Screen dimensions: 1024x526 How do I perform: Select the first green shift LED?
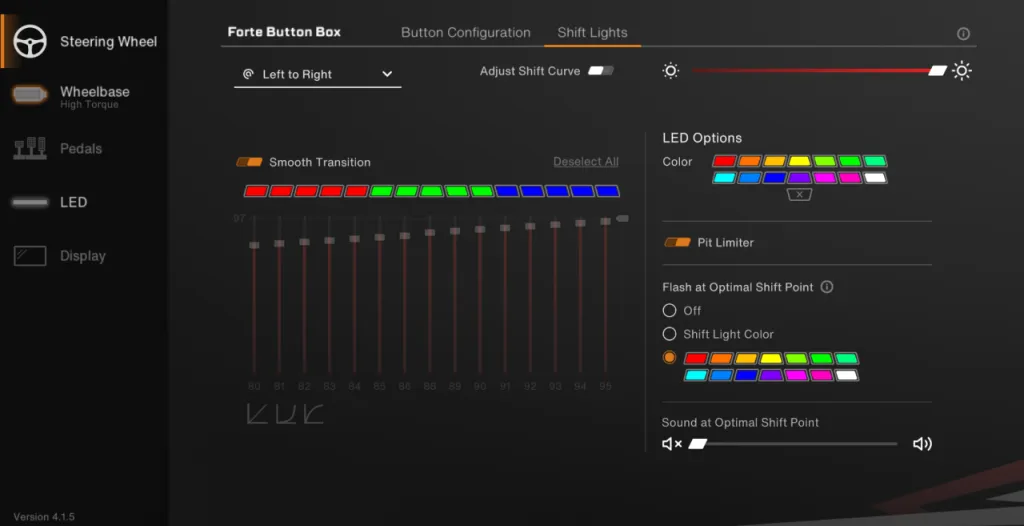point(382,191)
